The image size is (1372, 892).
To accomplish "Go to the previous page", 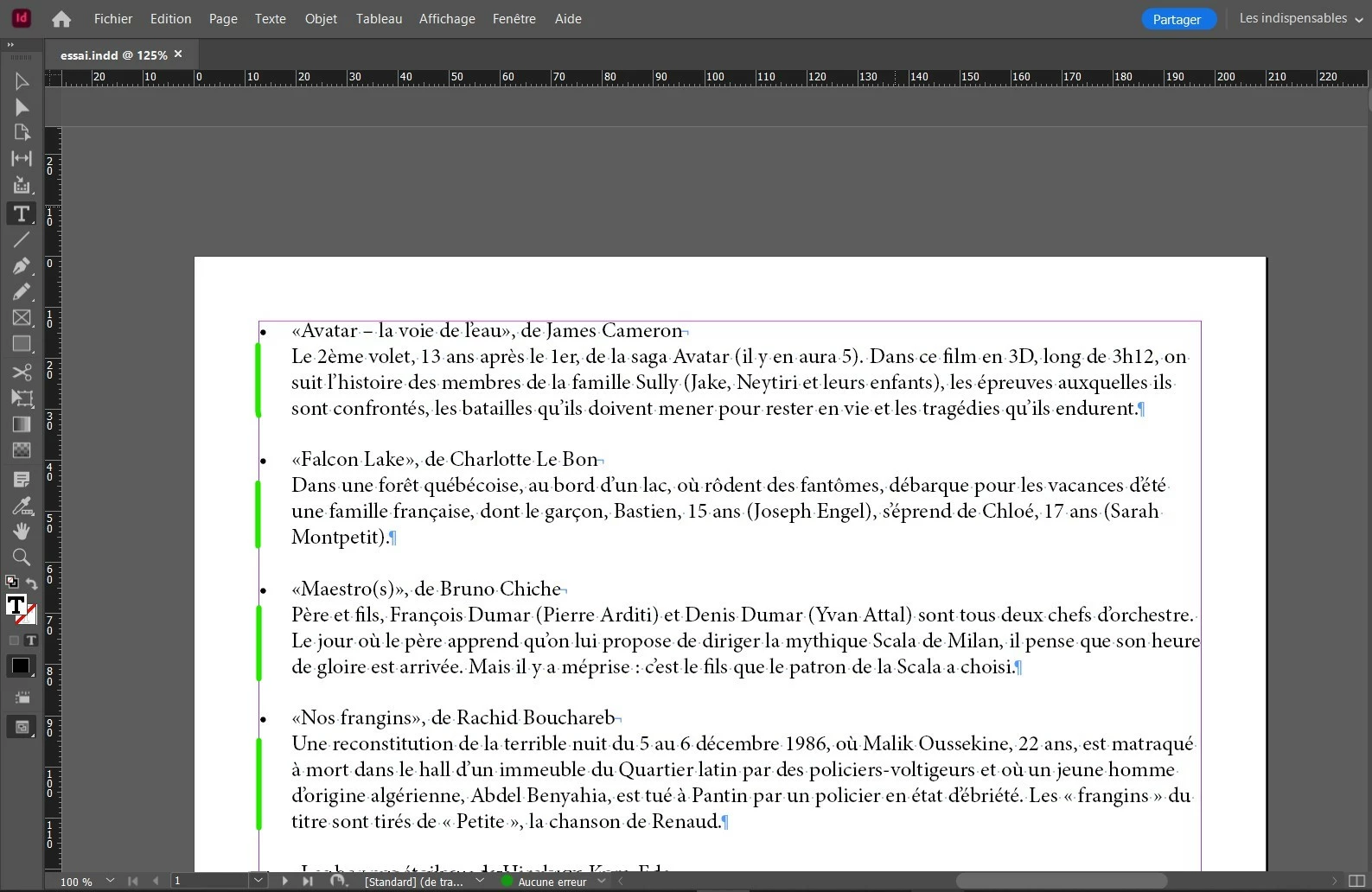I will pos(155,881).
